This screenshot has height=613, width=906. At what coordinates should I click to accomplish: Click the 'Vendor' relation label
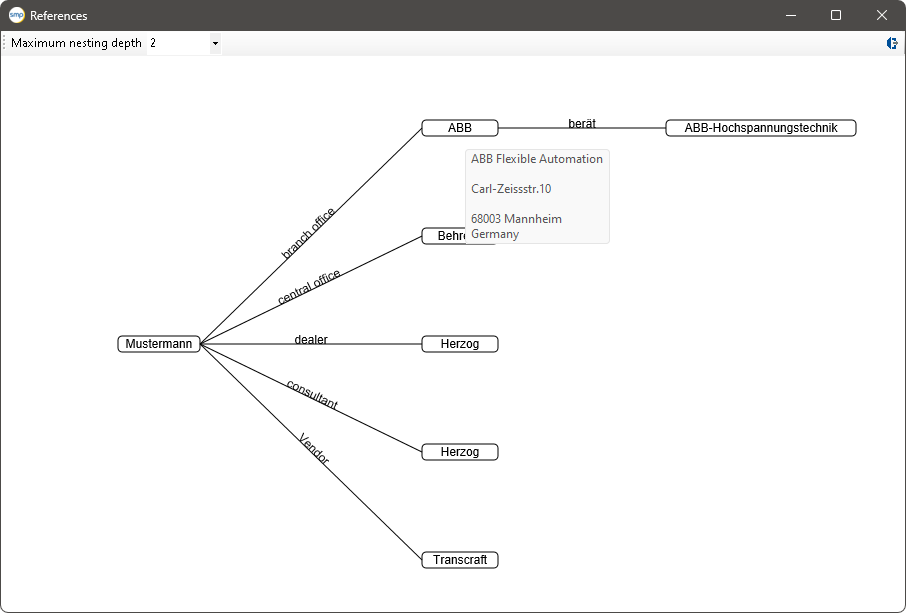(314, 449)
